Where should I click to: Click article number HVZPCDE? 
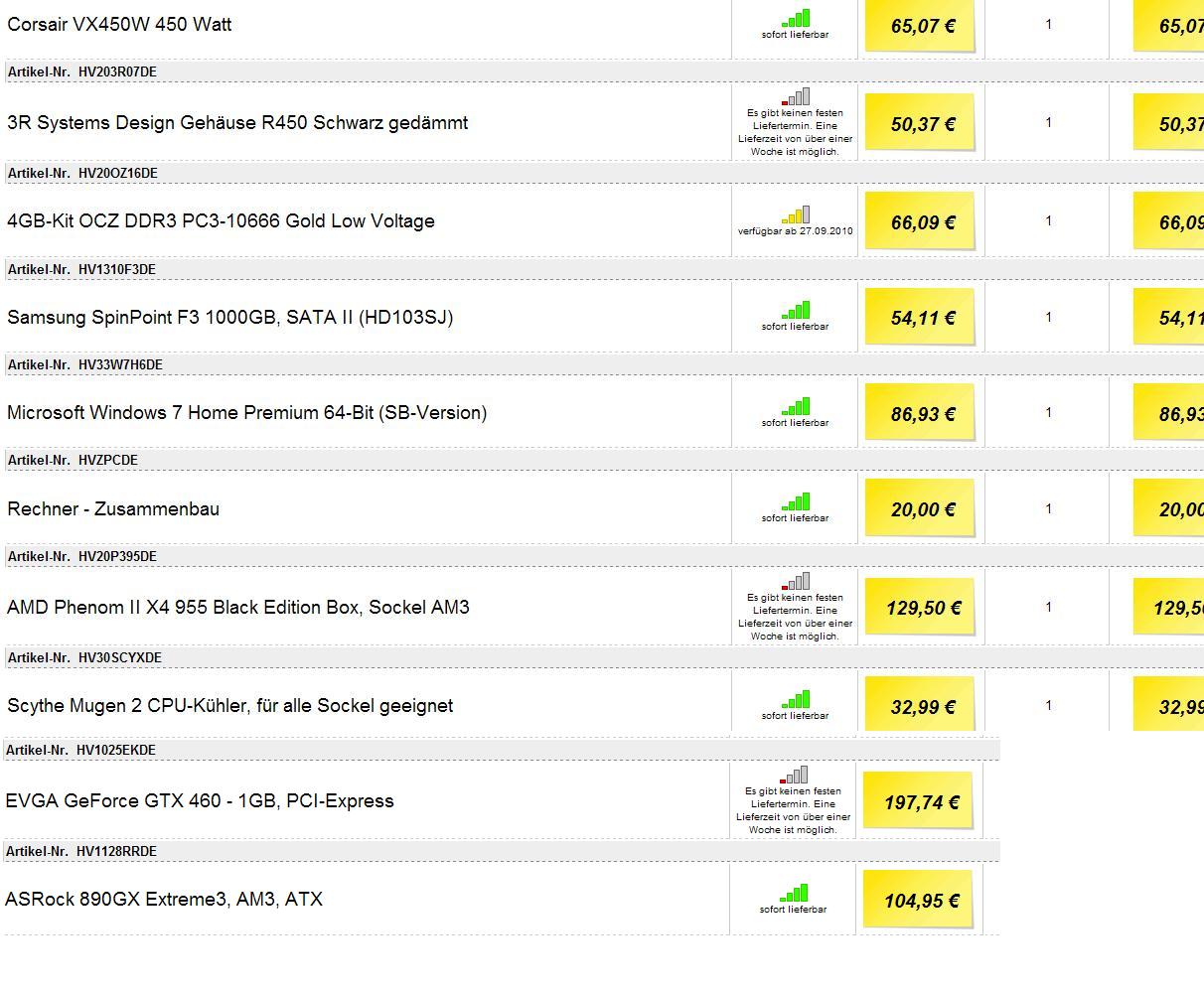coord(108,460)
